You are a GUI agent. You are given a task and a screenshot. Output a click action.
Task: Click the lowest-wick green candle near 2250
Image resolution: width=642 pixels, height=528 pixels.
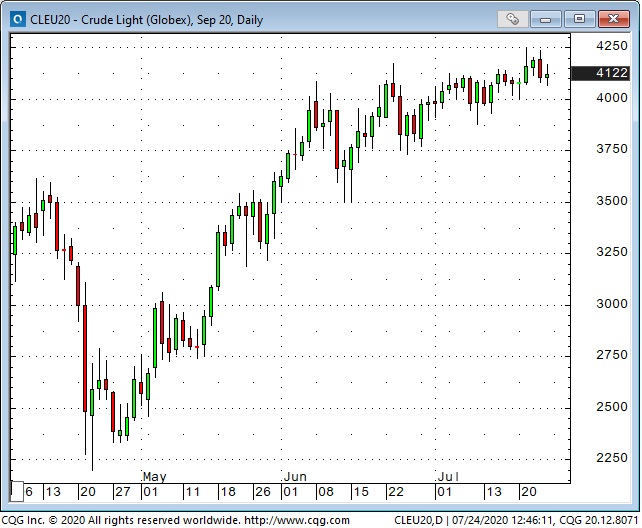pos(92,403)
